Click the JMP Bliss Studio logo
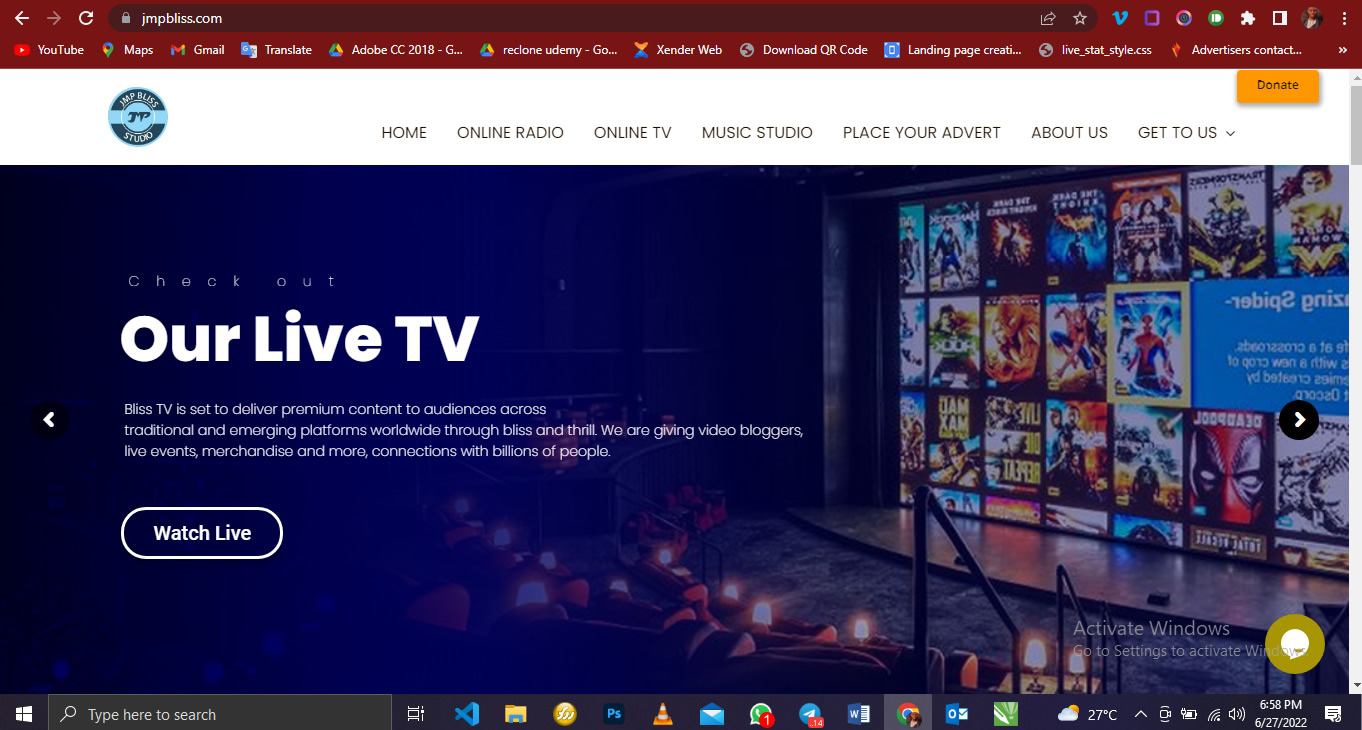Screen dimensions: 1362x730 [x=138, y=117]
